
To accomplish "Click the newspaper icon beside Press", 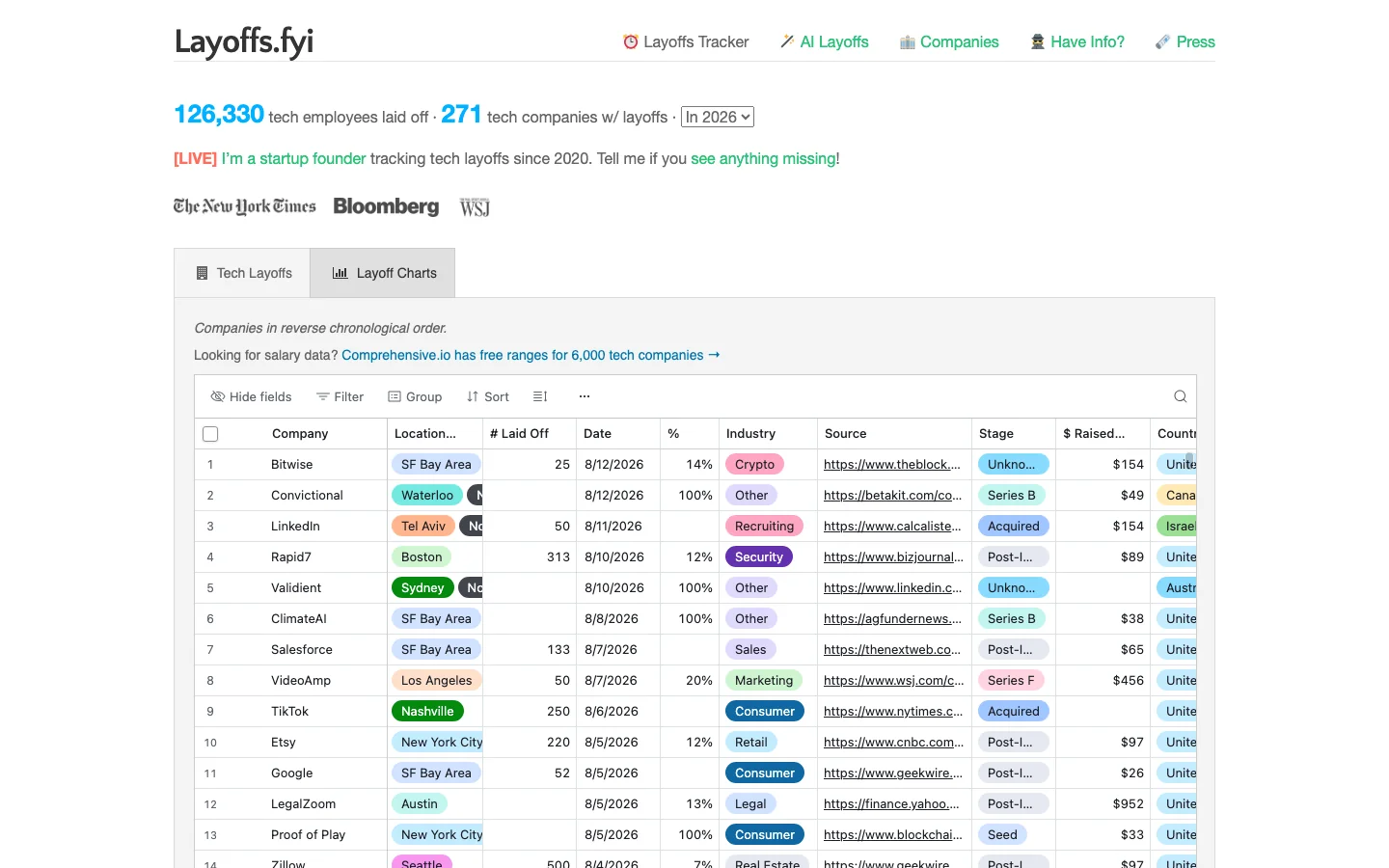I will pos(1162,41).
